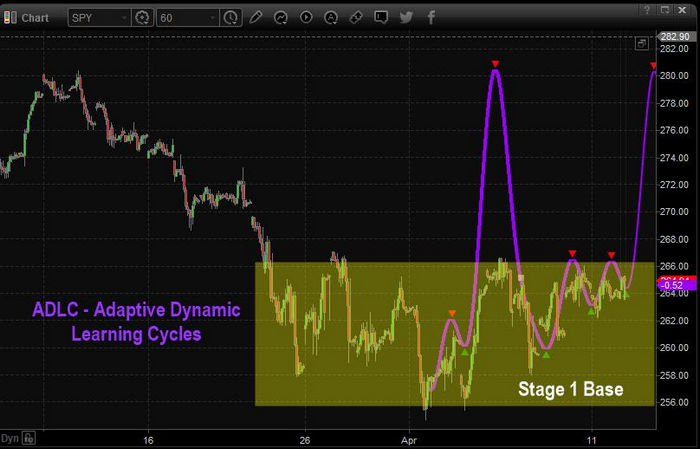
Task: Open the clock time frame menu
Action: click(230, 18)
